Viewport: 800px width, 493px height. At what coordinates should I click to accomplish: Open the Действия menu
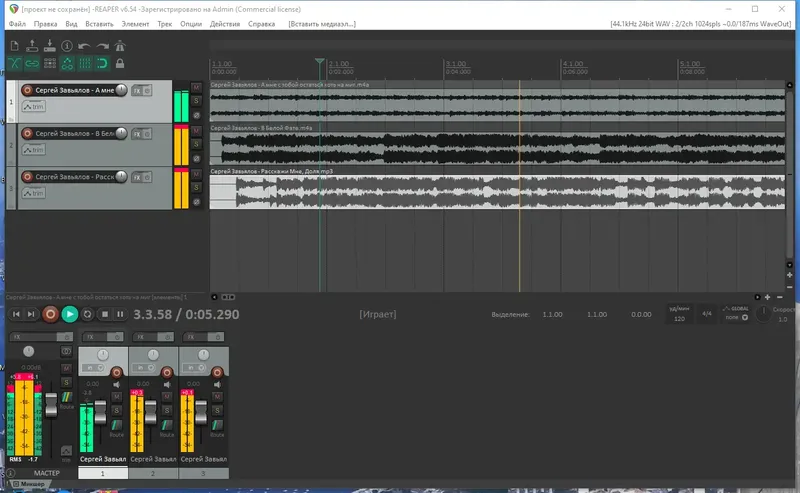coord(224,24)
